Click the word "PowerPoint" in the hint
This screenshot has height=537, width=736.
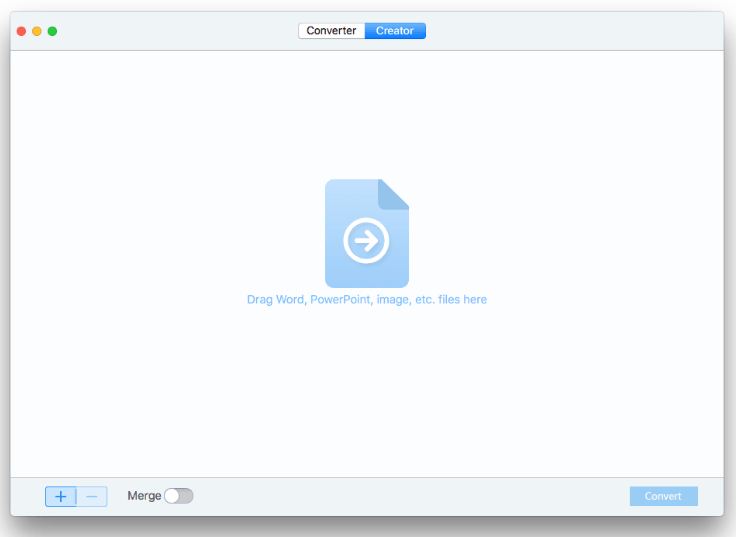click(340, 299)
